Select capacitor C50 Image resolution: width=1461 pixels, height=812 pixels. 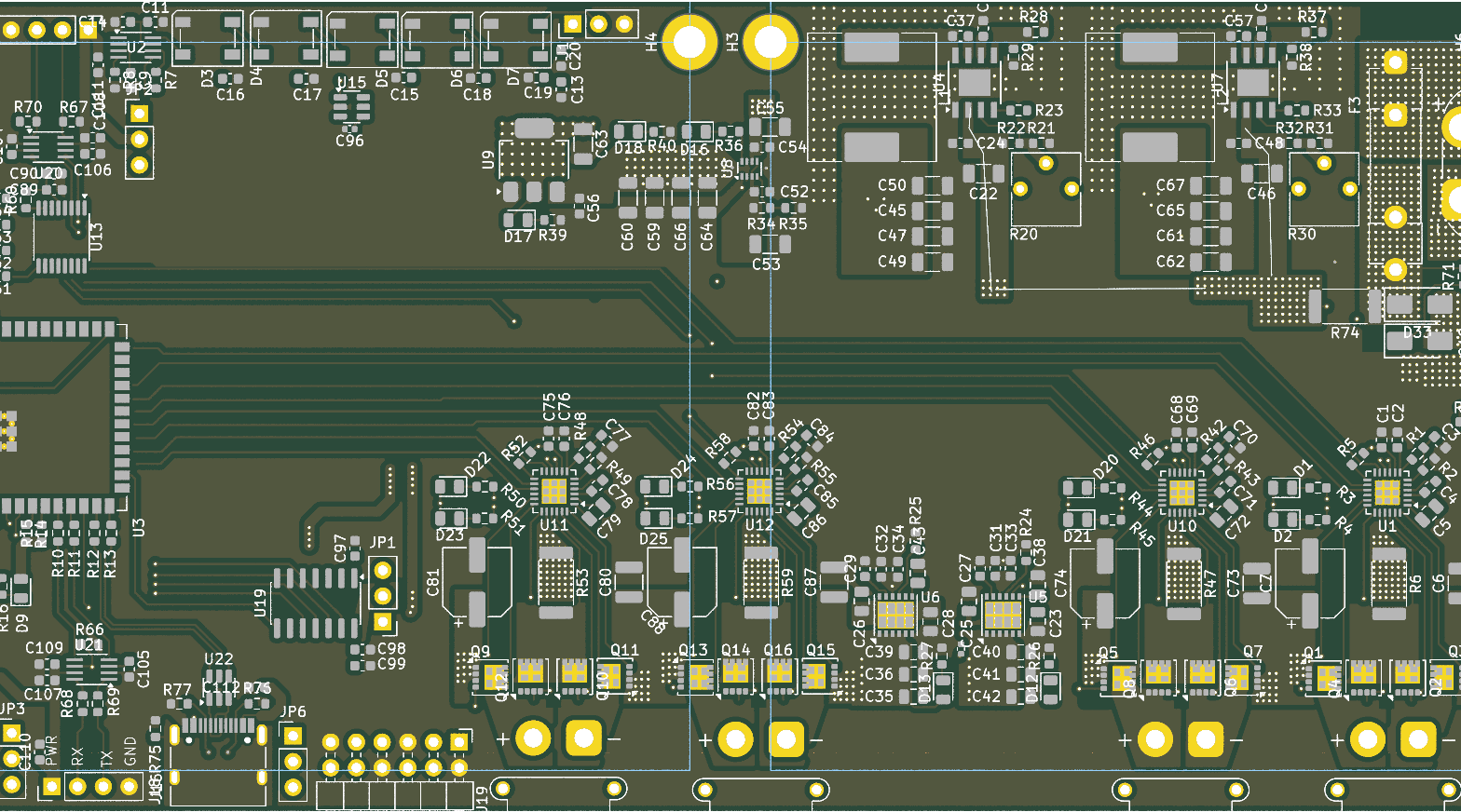pos(933,185)
